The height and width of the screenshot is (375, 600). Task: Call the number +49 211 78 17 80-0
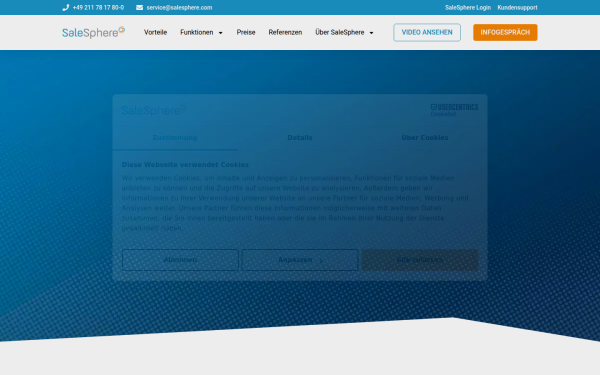pyautogui.click(x=98, y=8)
